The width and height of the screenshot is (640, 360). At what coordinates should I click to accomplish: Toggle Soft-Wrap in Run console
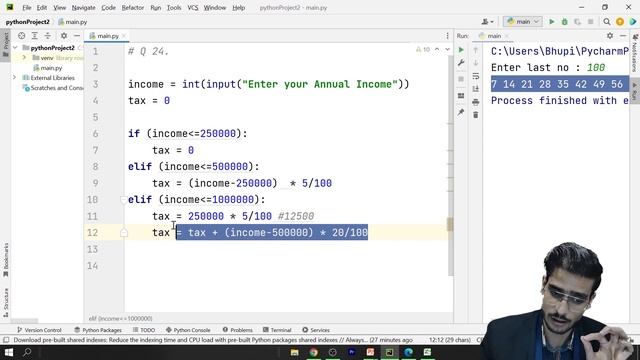click(x=476, y=76)
